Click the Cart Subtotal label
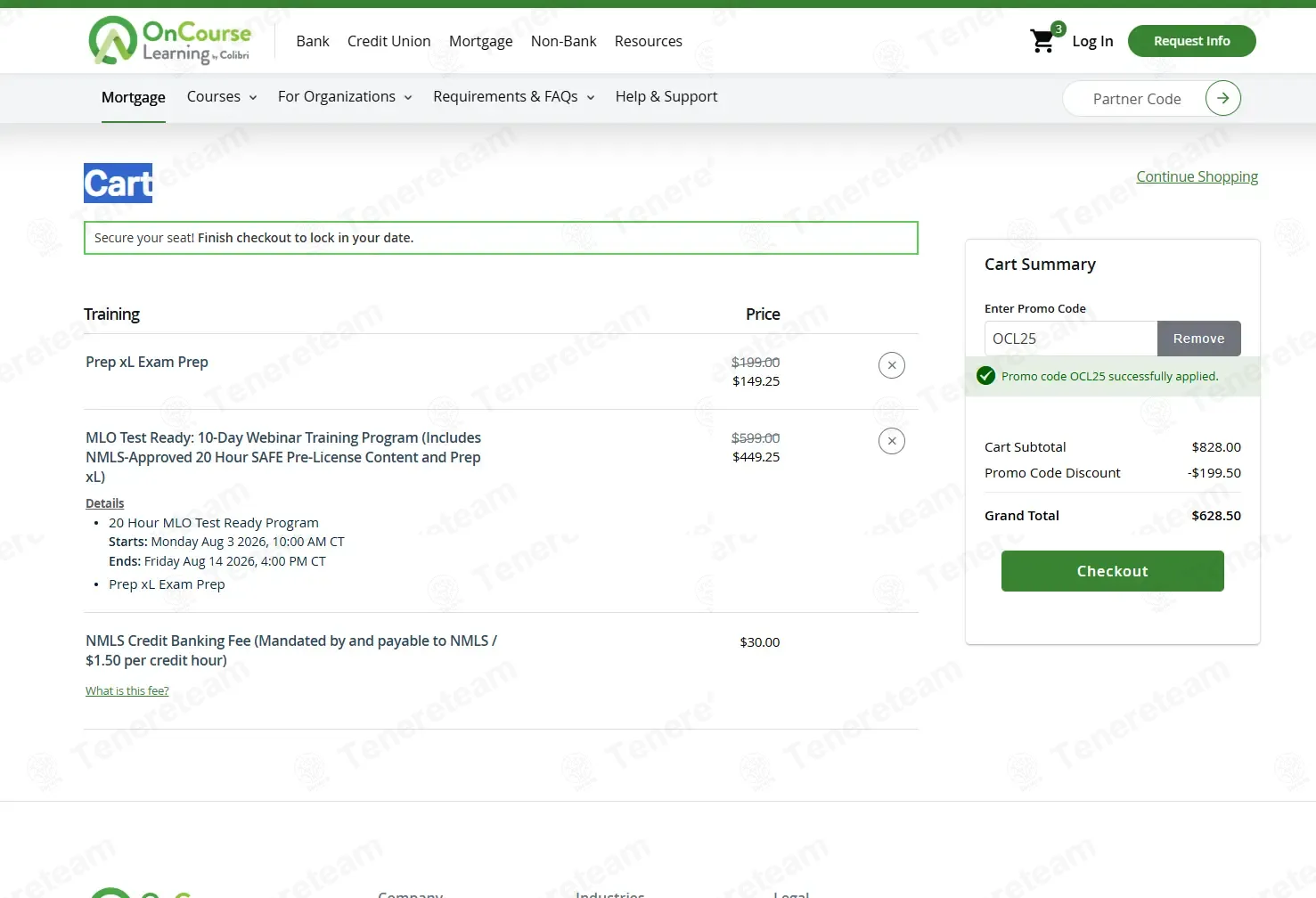The height and width of the screenshot is (898, 1316). pos(1026,447)
